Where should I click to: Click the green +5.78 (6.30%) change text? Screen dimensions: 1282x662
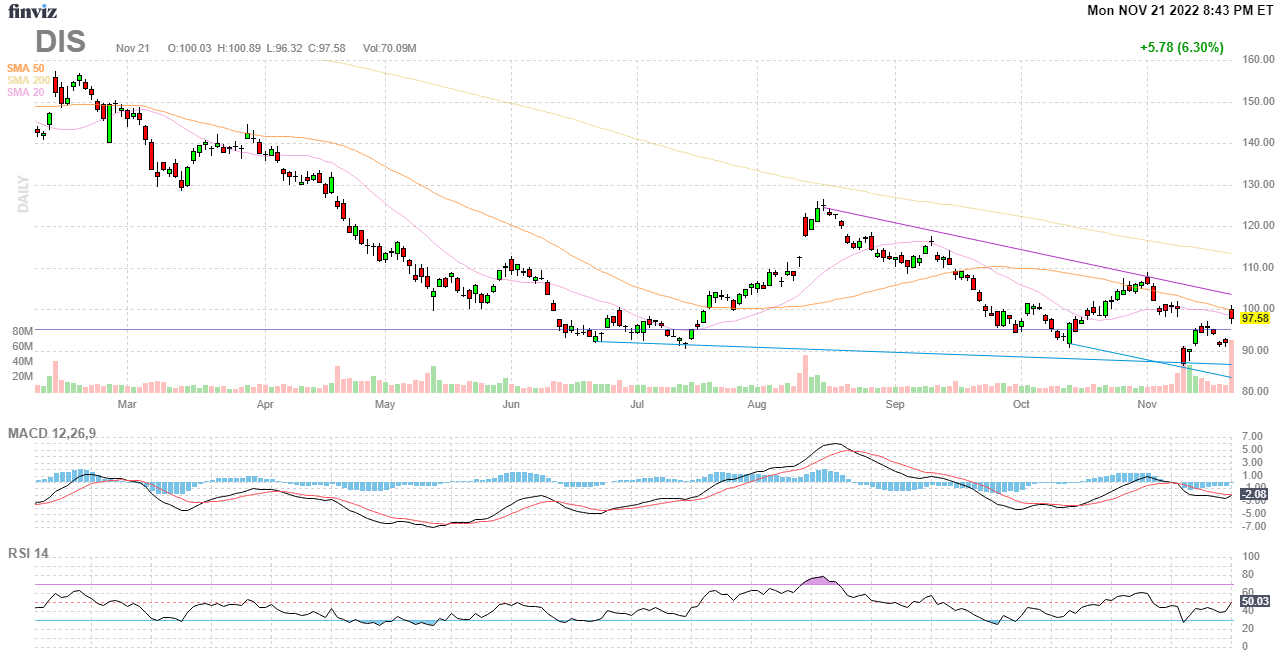[1181, 47]
